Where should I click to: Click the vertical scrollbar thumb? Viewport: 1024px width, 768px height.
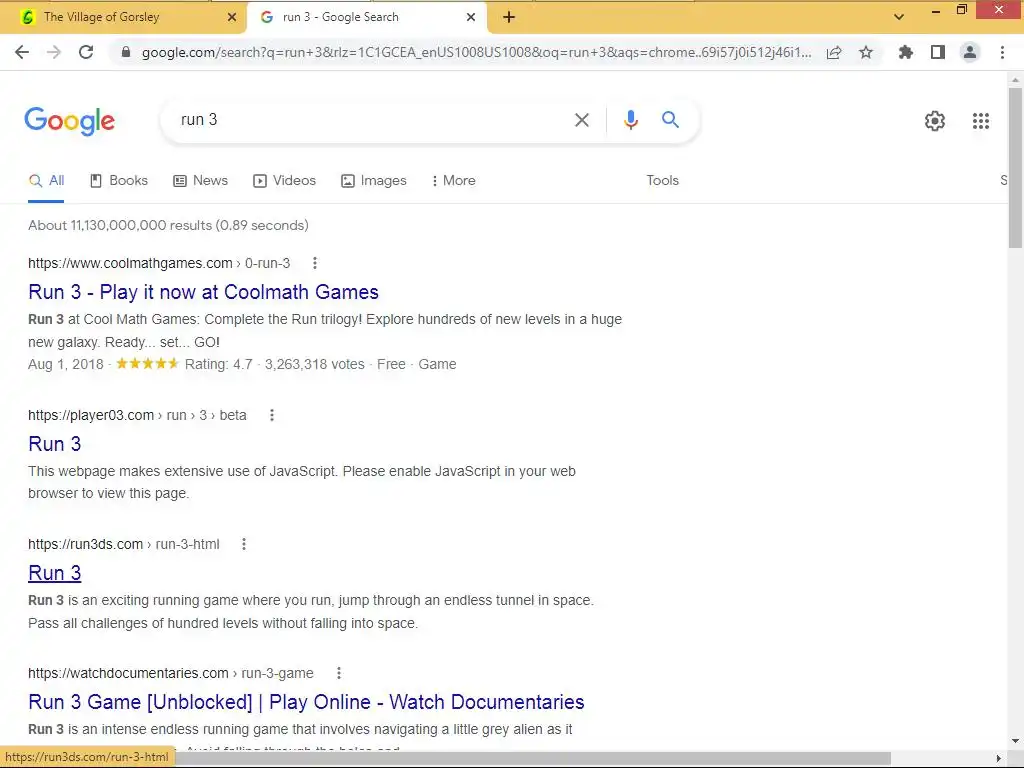coord(1015,168)
